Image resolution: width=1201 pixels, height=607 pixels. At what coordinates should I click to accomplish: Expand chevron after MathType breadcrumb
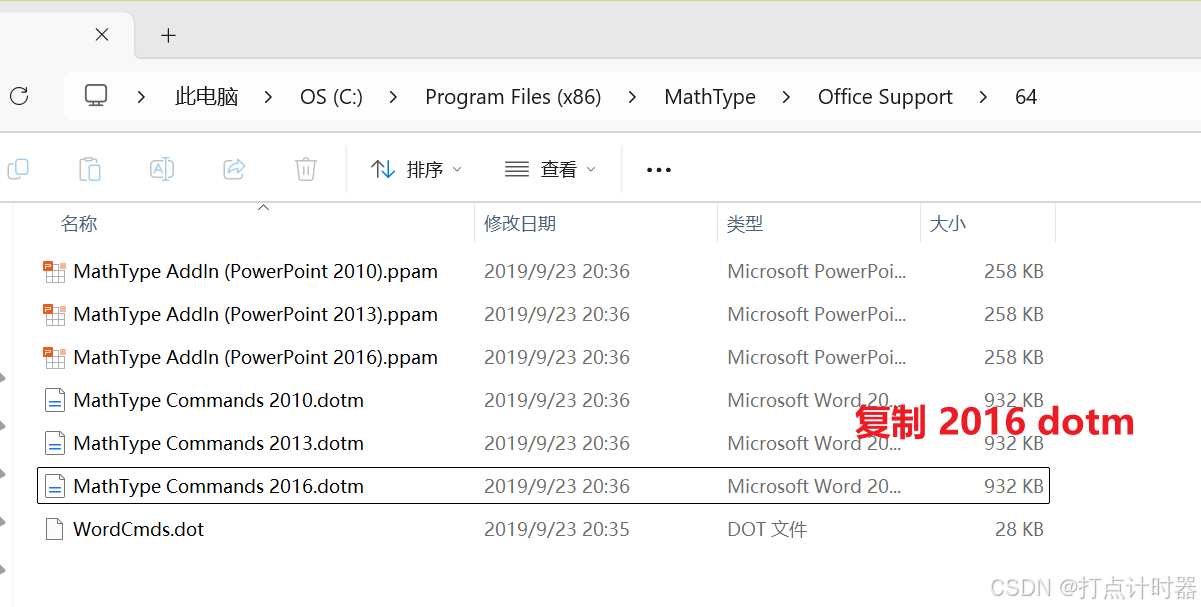coord(786,97)
